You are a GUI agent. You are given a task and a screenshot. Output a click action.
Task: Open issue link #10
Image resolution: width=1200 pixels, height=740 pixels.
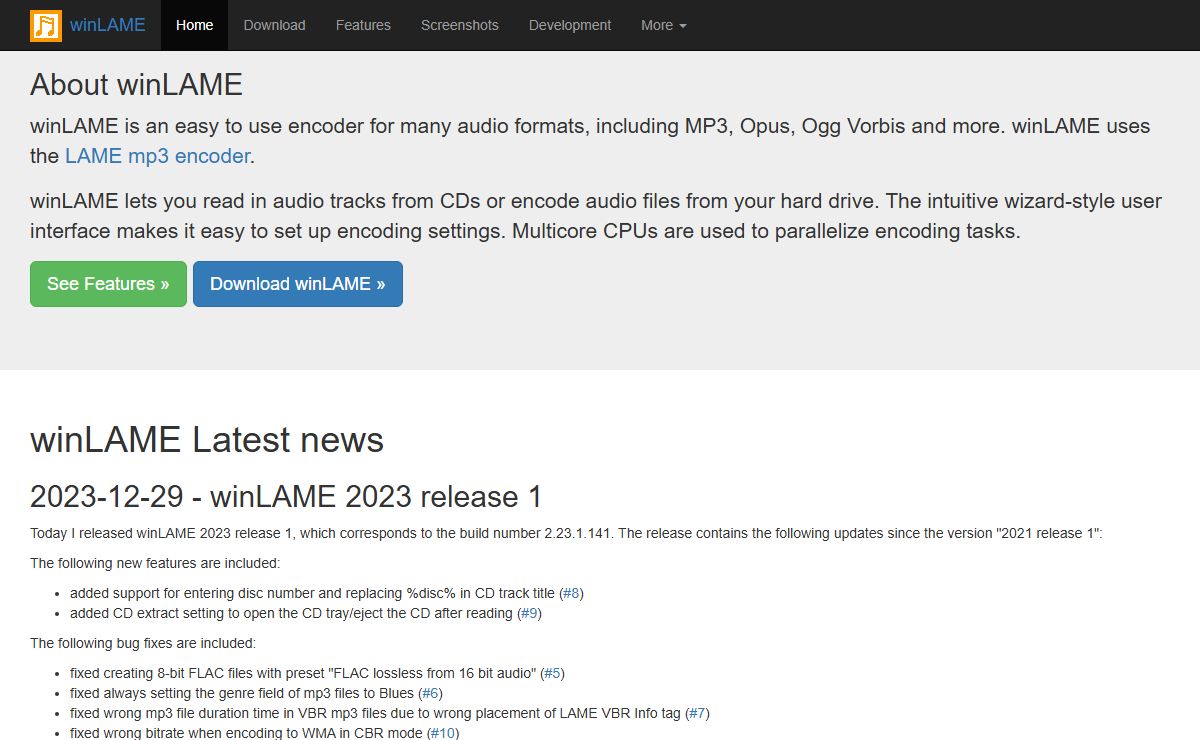(x=443, y=733)
